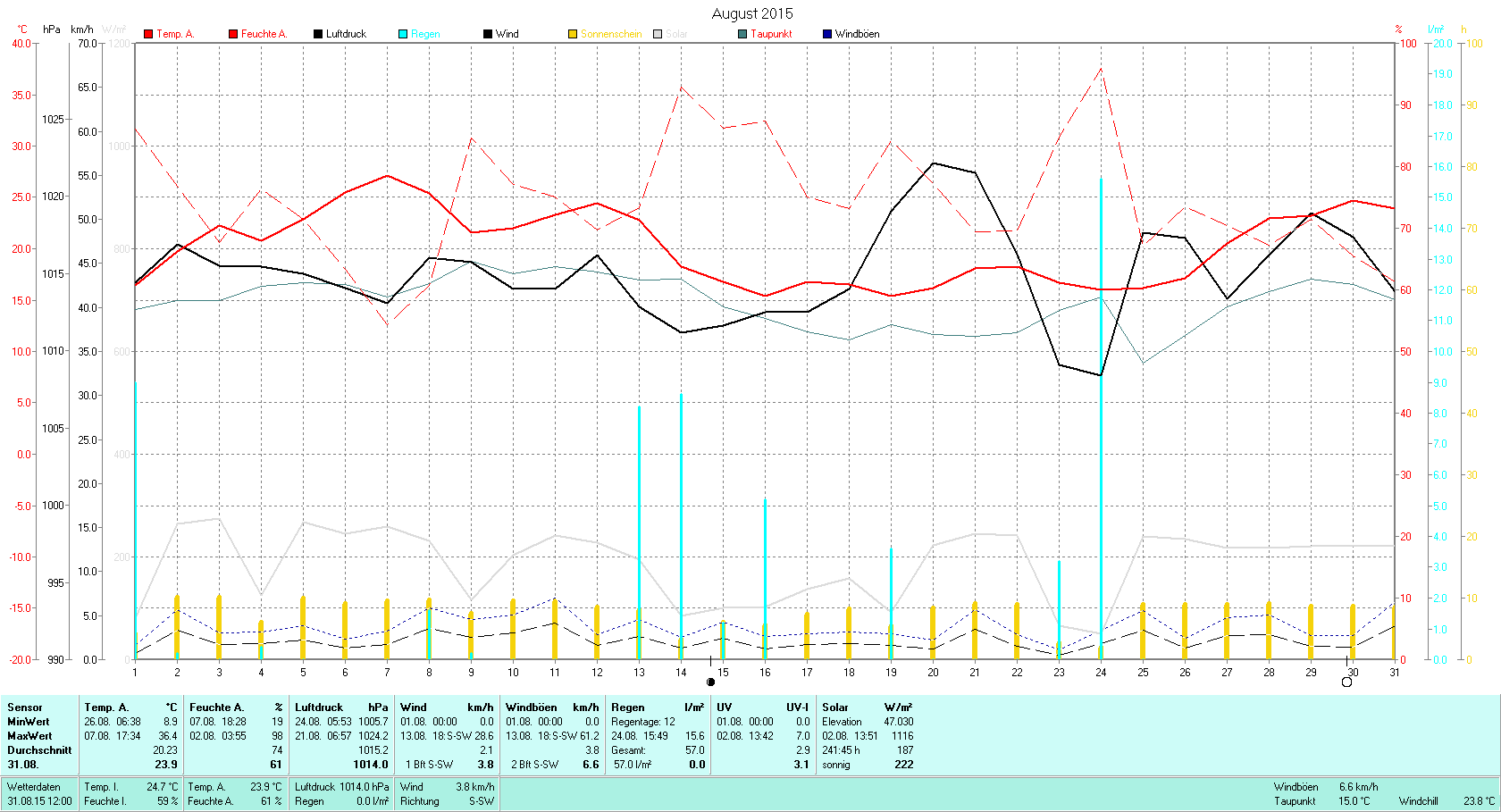
Task: Click the full moon symbol near day 30
Action: (x=1346, y=682)
